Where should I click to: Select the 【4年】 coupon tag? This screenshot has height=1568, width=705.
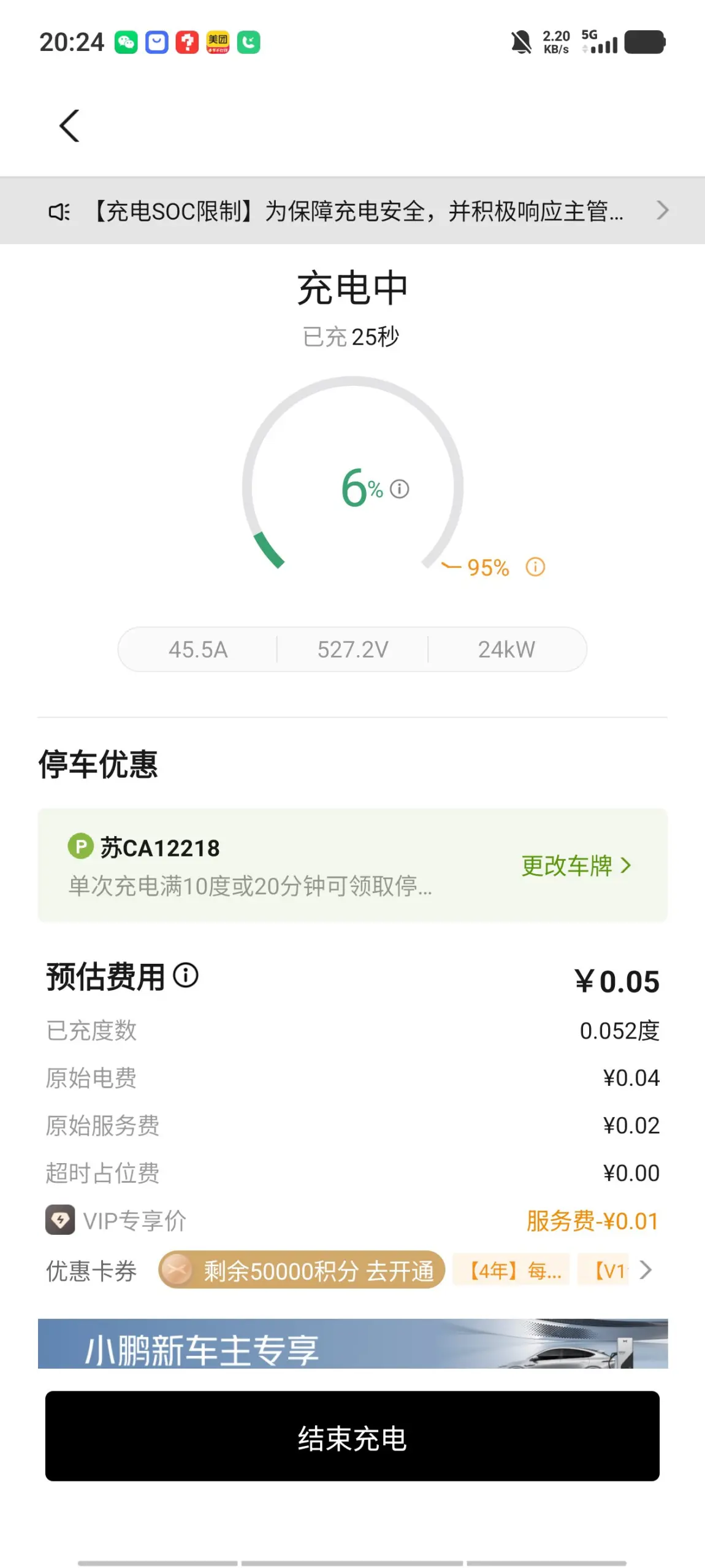tap(511, 1269)
